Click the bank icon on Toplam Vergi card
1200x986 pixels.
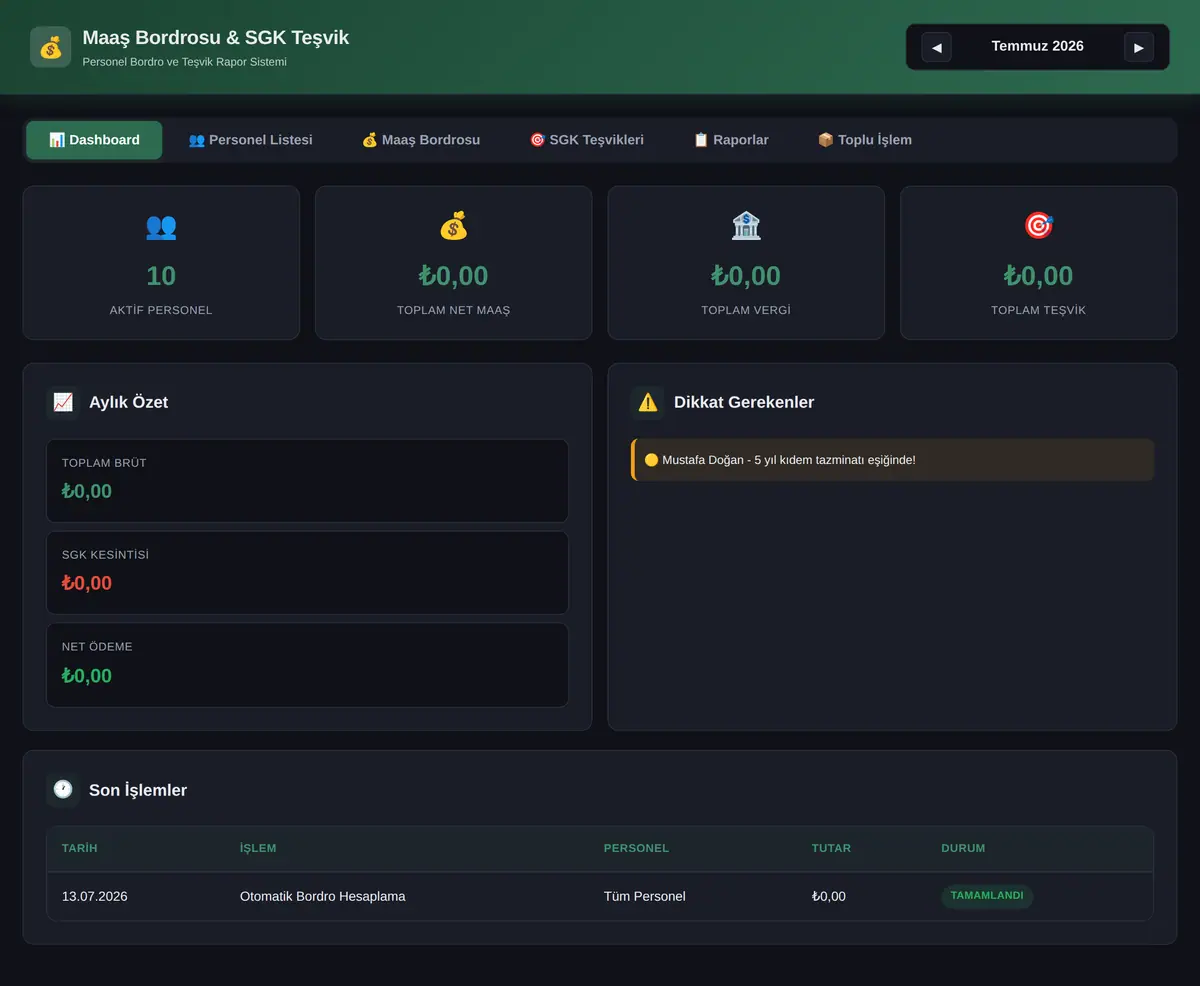[746, 226]
